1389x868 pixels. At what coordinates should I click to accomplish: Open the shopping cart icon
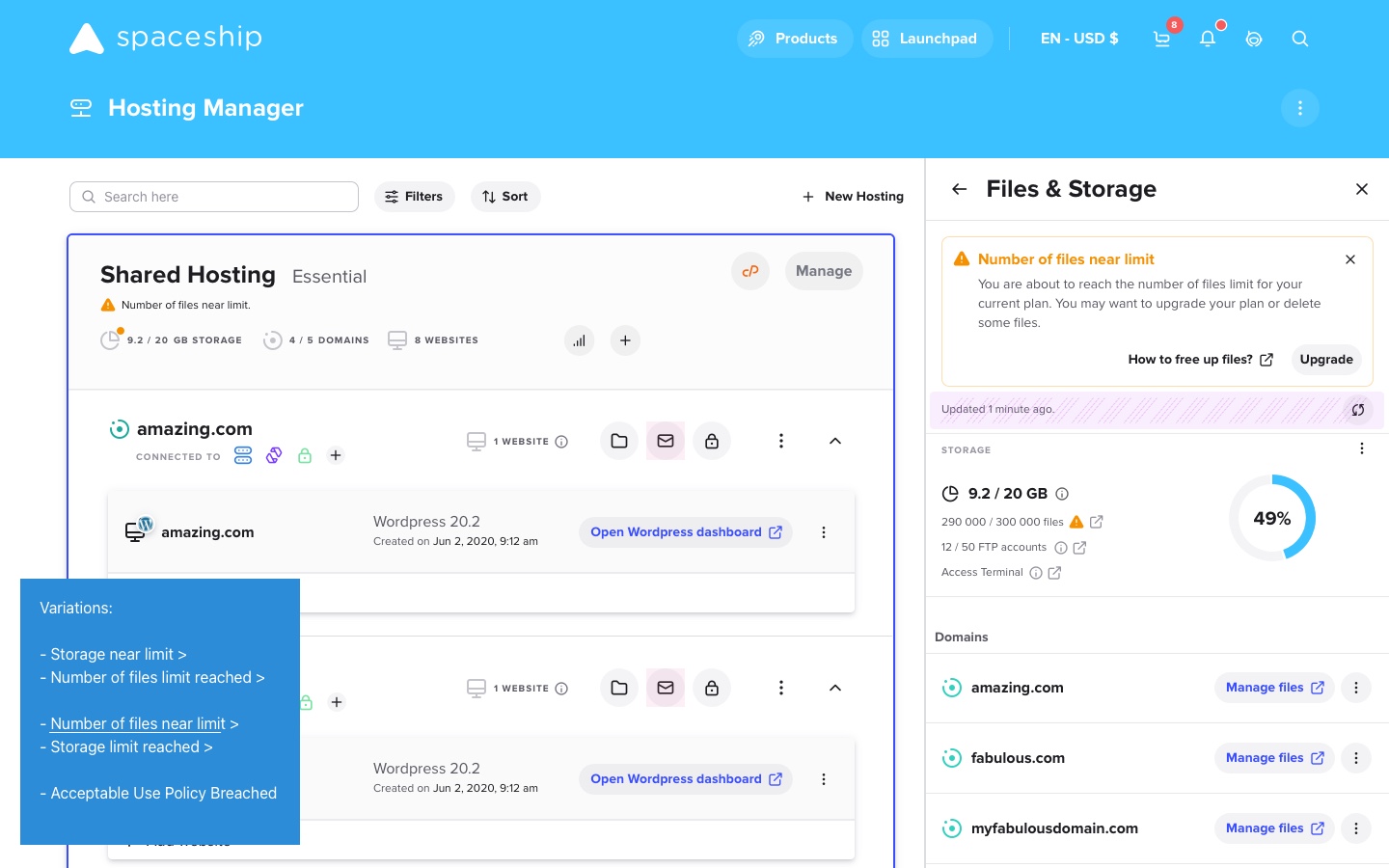coord(1161,39)
